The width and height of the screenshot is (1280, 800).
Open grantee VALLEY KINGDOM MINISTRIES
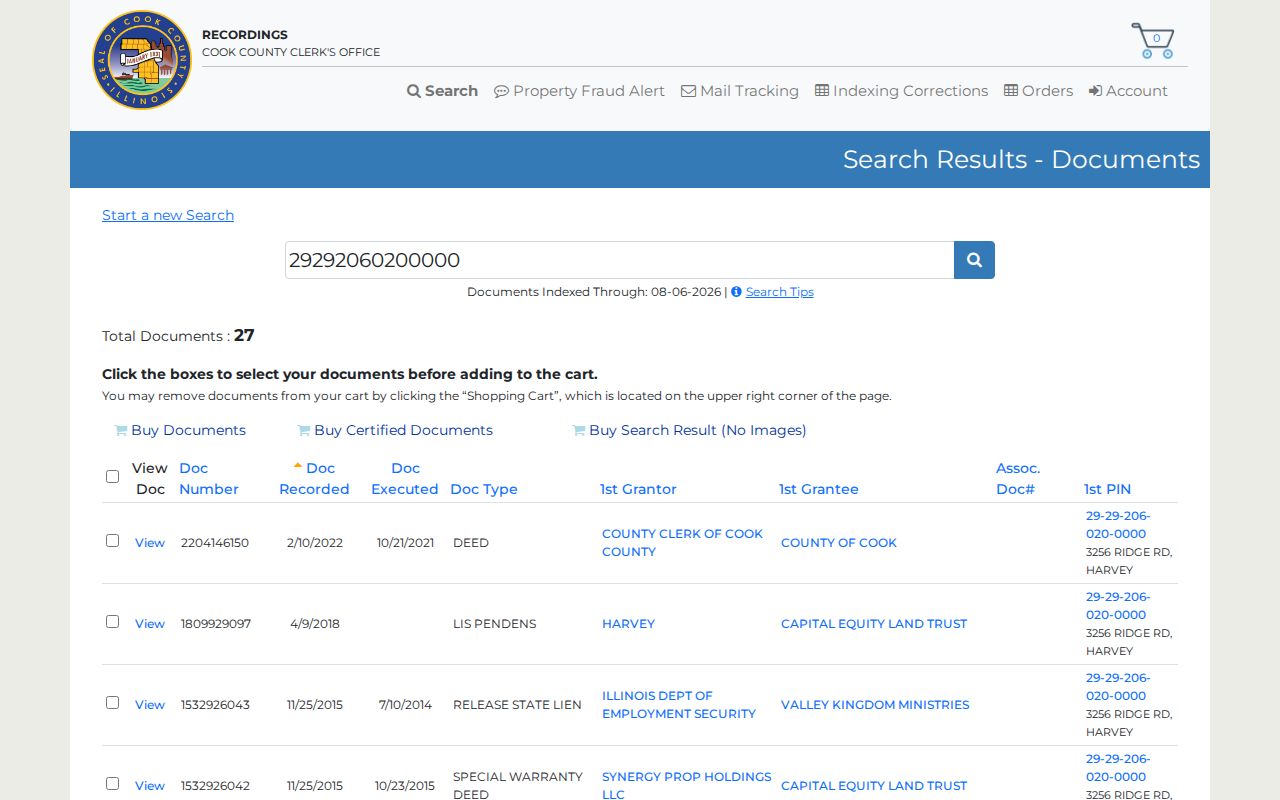(875, 705)
